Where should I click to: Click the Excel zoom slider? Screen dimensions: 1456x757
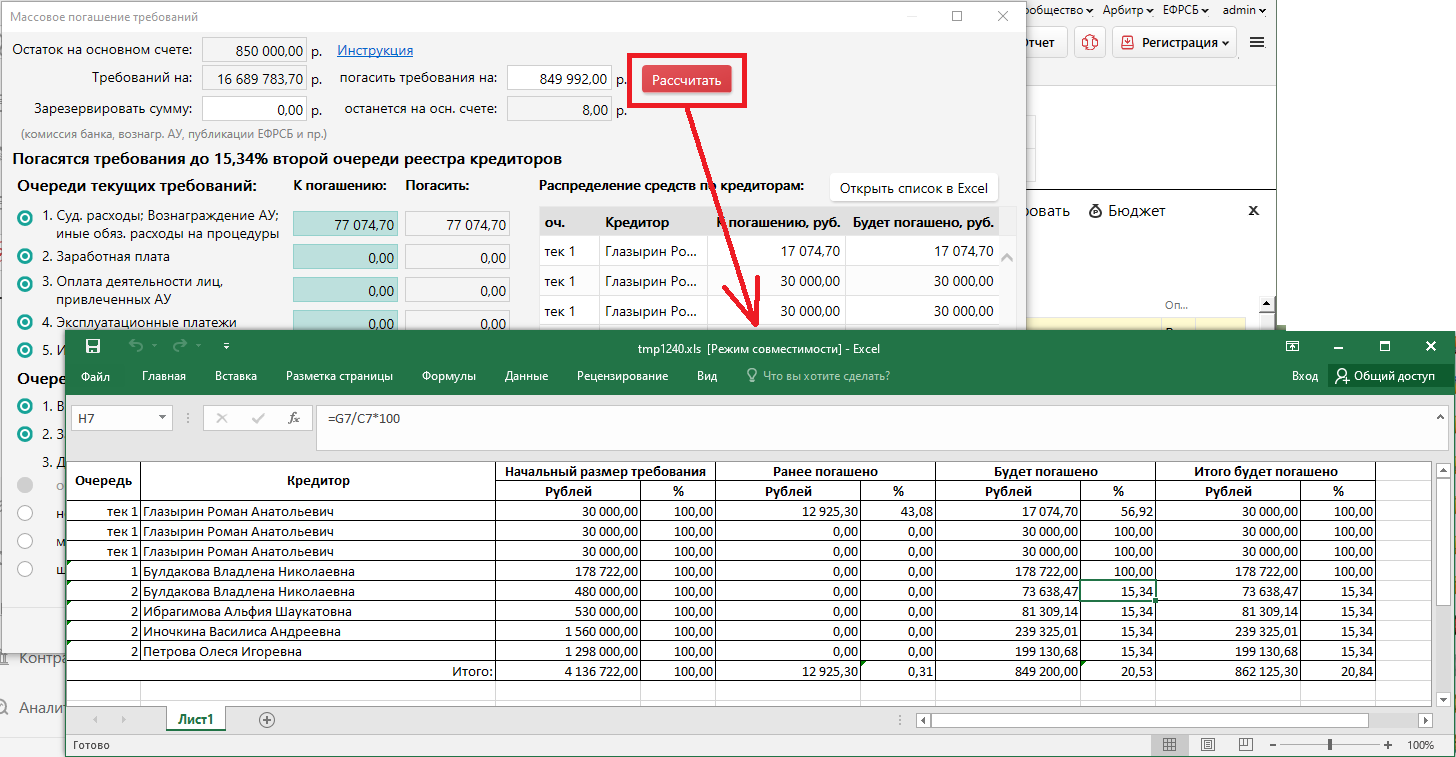[x=1328, y=745]
